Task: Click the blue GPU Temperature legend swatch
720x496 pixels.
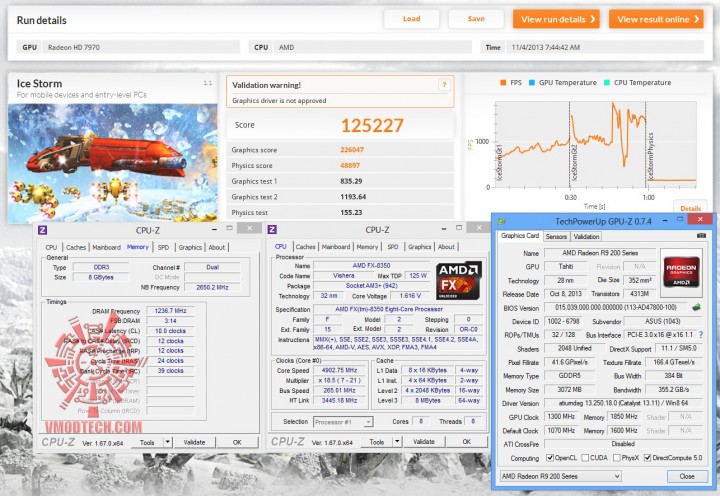Action: 532,83
